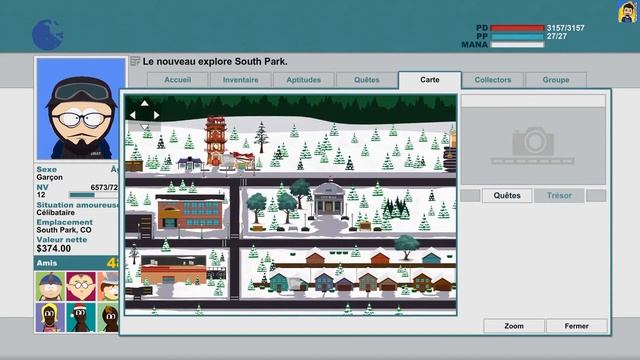The width and height of the screenshot is (640, 360).
Task: Pan the map right with the arrow
Action: (157, 116)
